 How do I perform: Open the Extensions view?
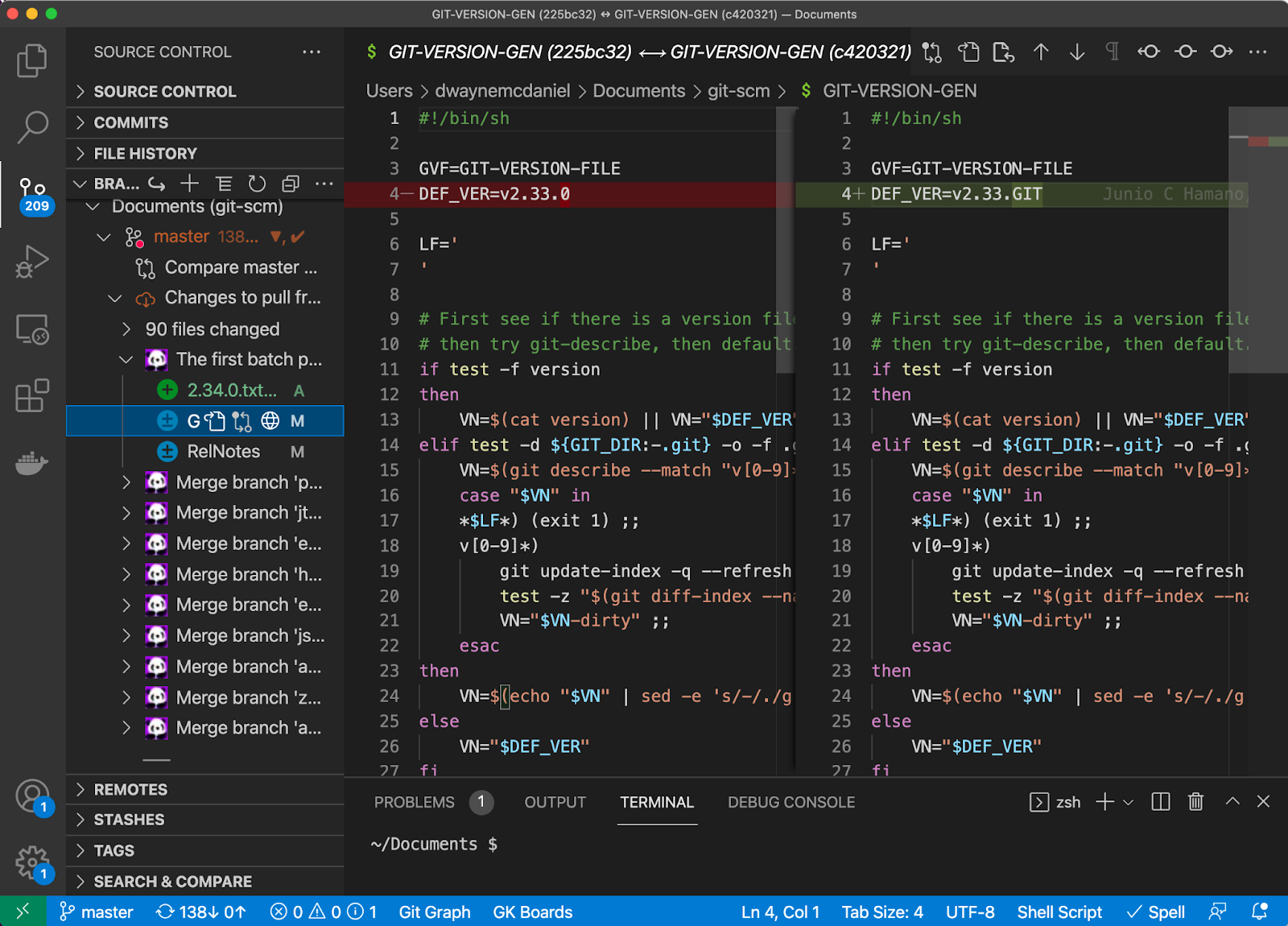32,395
